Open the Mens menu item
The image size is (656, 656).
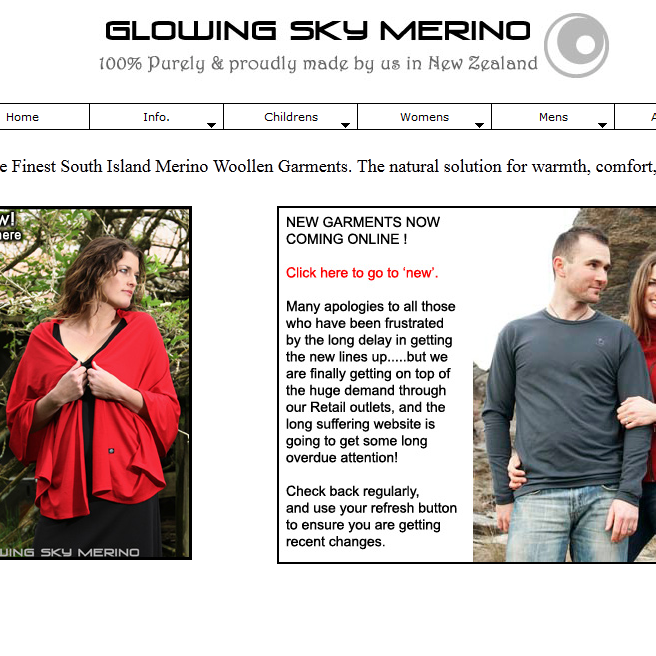point(553,117)
